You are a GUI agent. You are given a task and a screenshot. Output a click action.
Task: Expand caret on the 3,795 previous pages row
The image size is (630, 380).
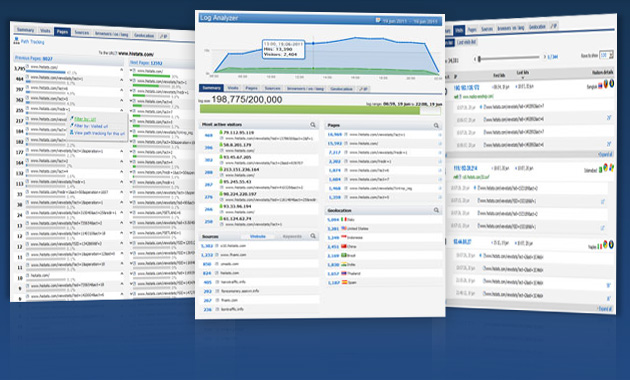coord(121,70)
